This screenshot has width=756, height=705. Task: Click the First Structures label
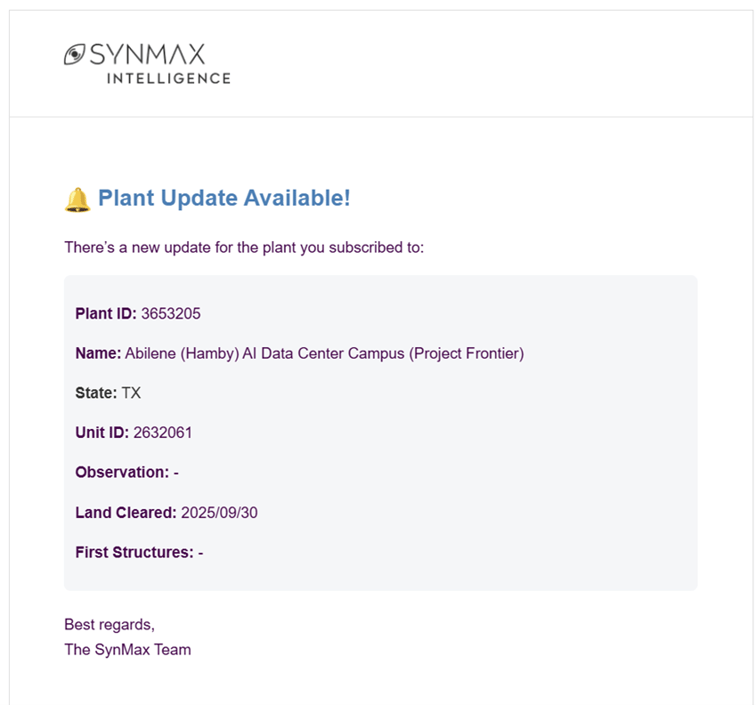134,551
